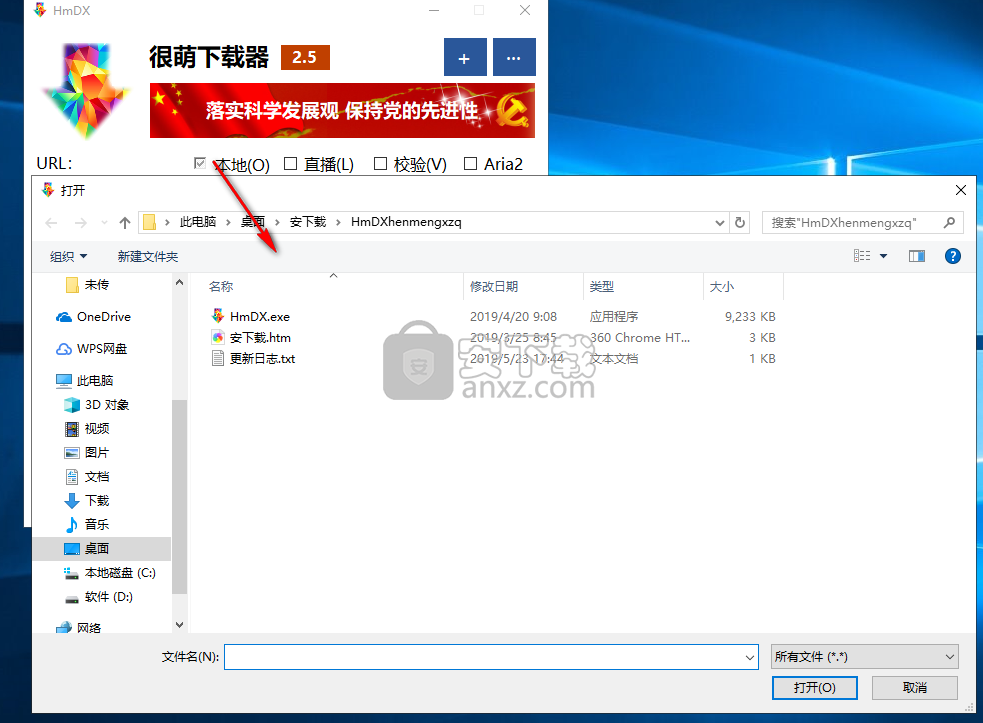The image size is (983, 723).
Task: Click 此电脑 in the address breadcrumb
Action: point(197,222)
